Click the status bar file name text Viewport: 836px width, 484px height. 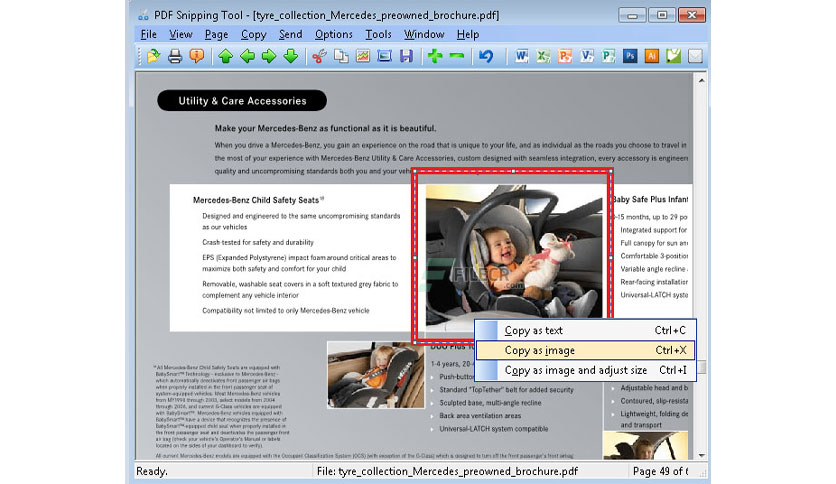(x=447, y=471)
